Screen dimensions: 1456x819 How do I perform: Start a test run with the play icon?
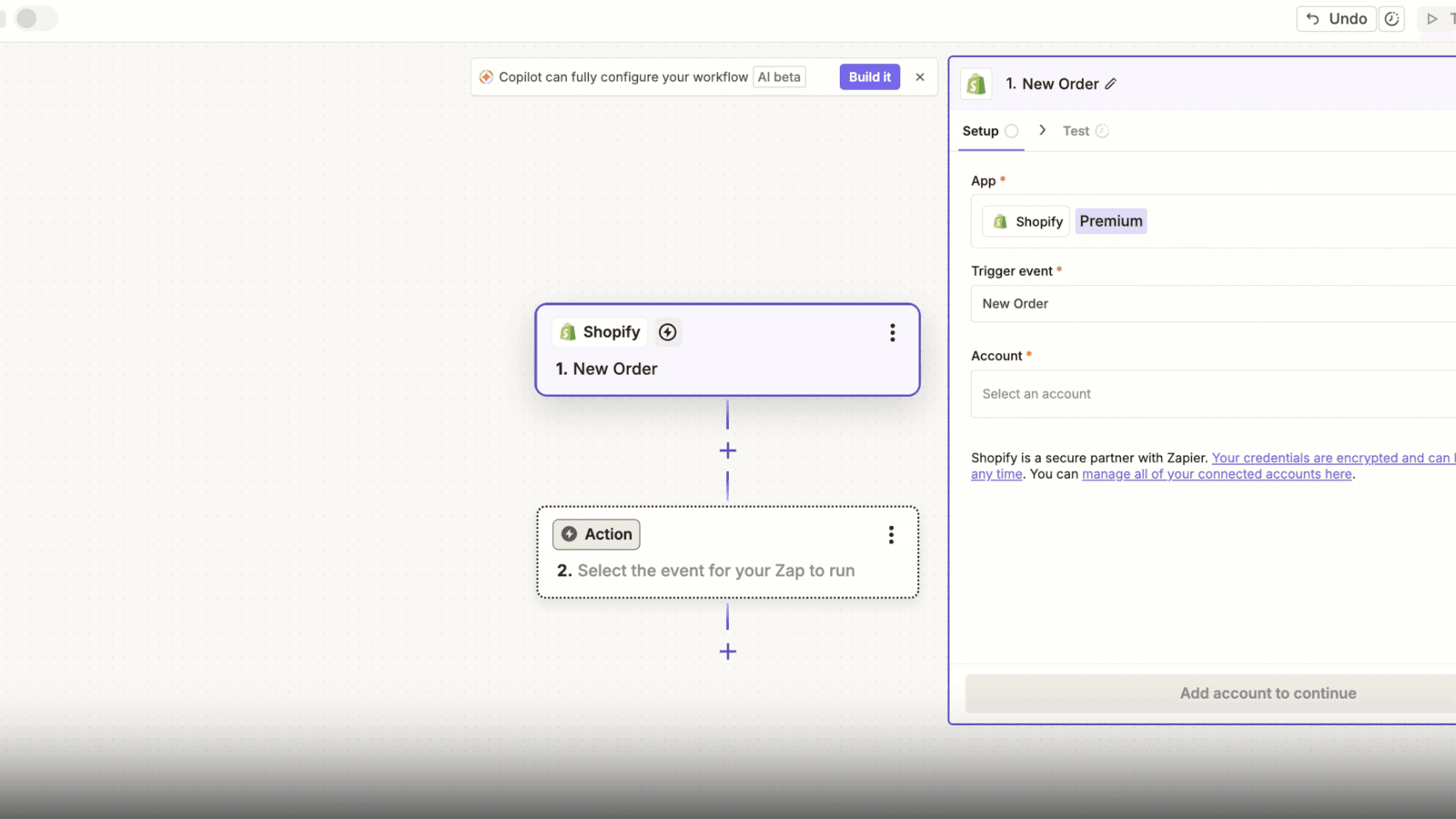point(1433,18)
